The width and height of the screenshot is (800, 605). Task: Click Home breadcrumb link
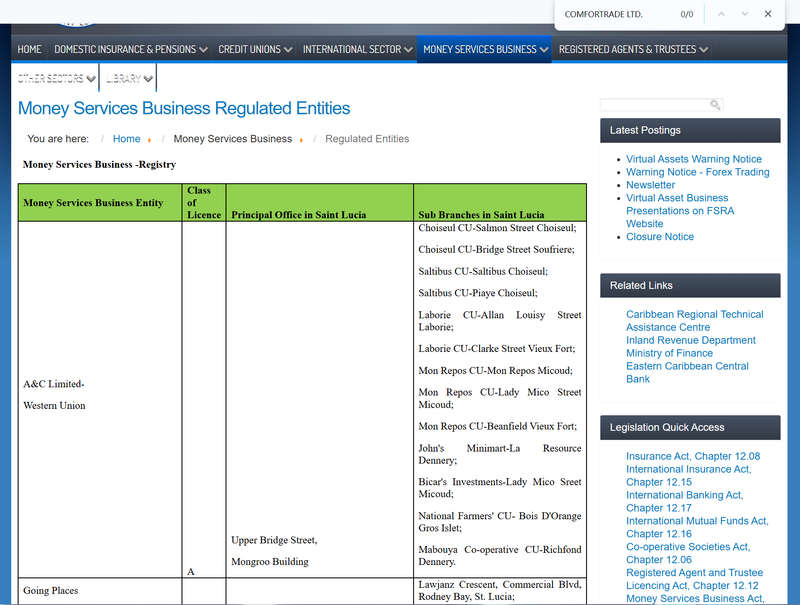click(x=127, y=139)
